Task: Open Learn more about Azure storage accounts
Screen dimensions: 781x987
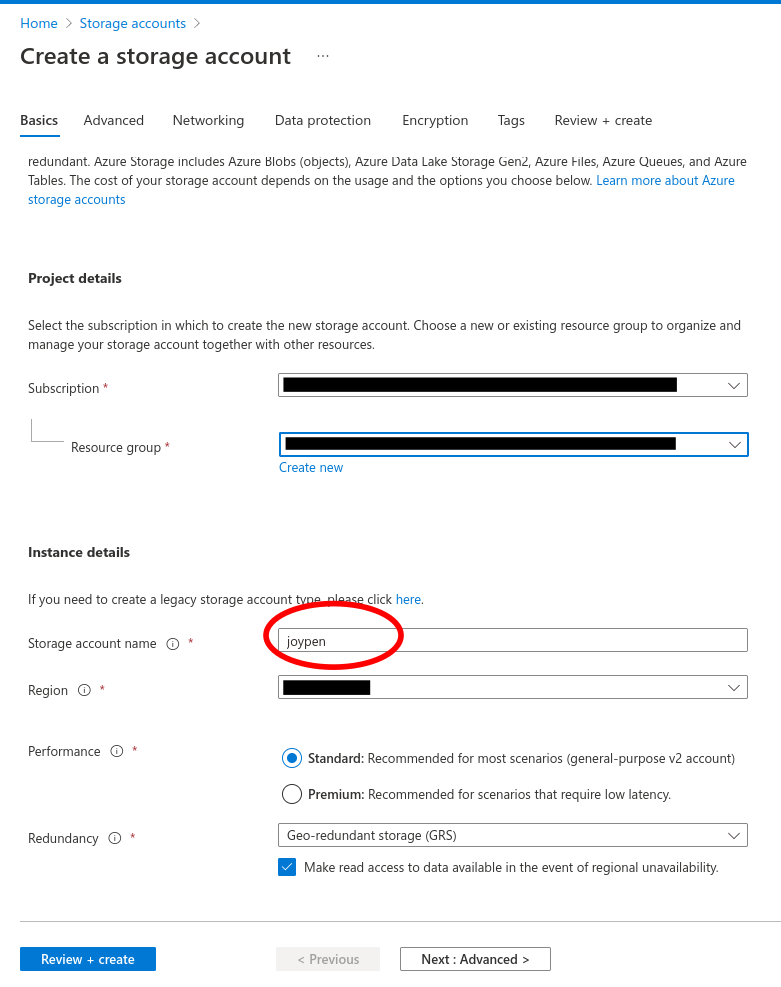Action: tap(665, 181)
